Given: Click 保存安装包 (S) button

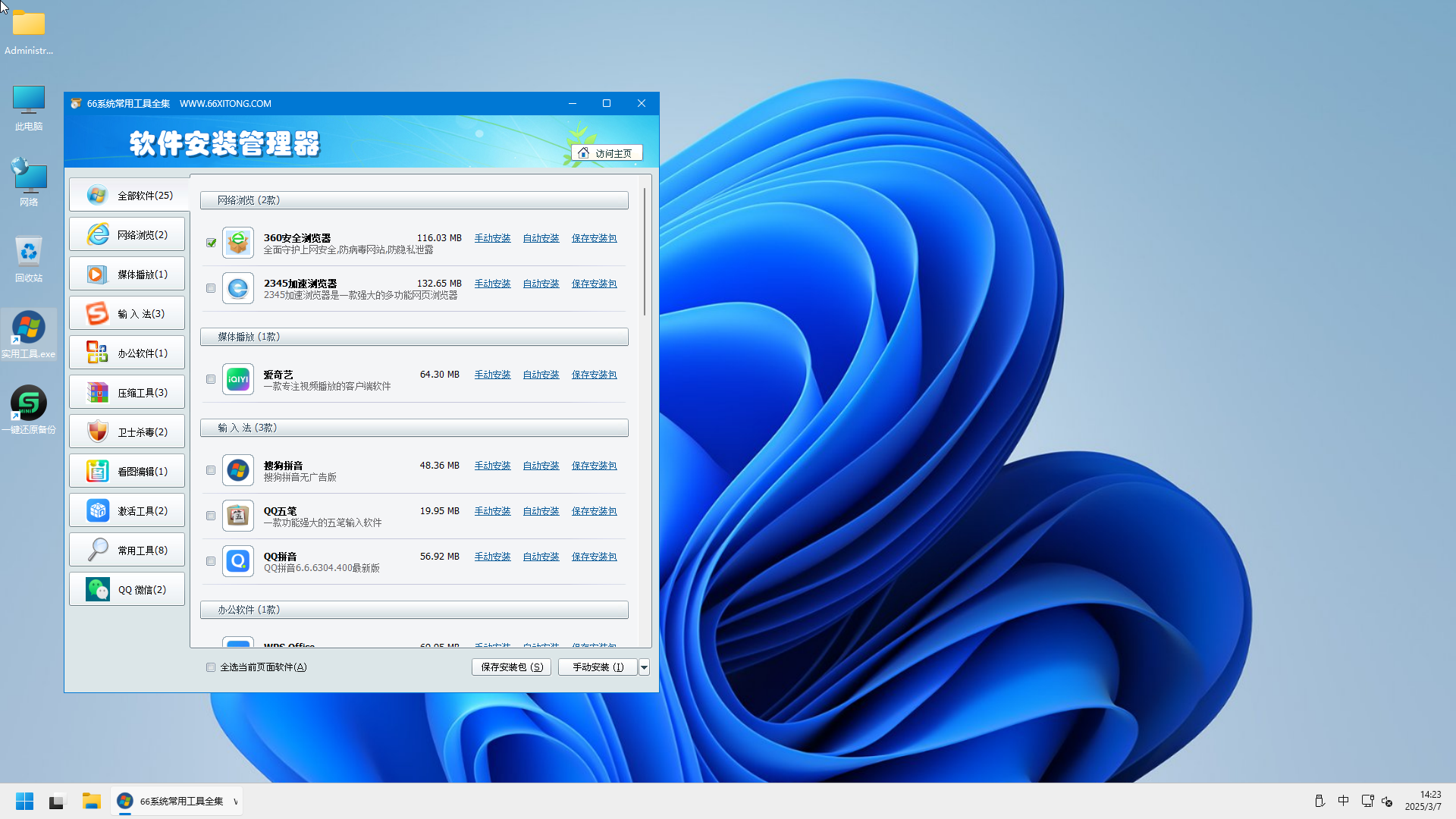Looking at the screenshot, I should (x=511, y=667).
